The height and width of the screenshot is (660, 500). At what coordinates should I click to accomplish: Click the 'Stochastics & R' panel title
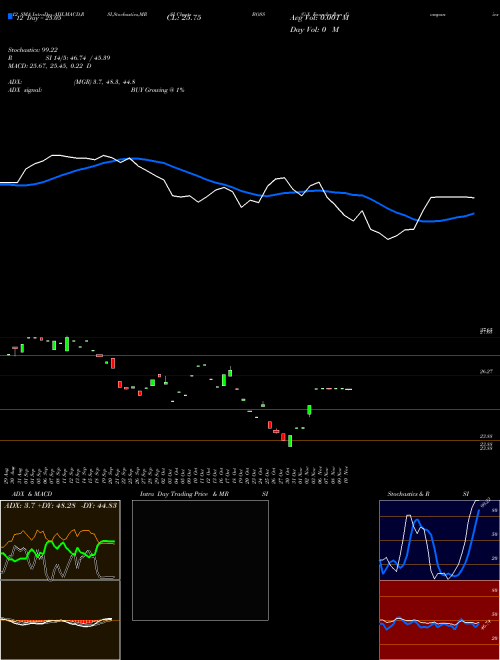(408, 494)
